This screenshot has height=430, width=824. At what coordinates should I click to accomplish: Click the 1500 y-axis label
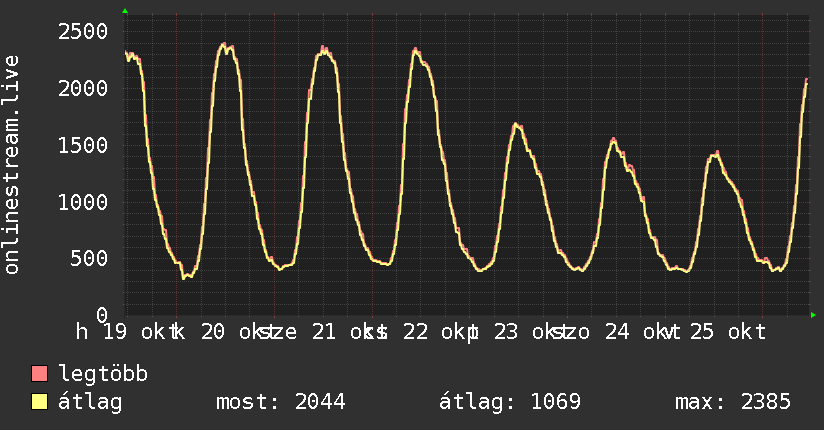click(x=83, y=146)
